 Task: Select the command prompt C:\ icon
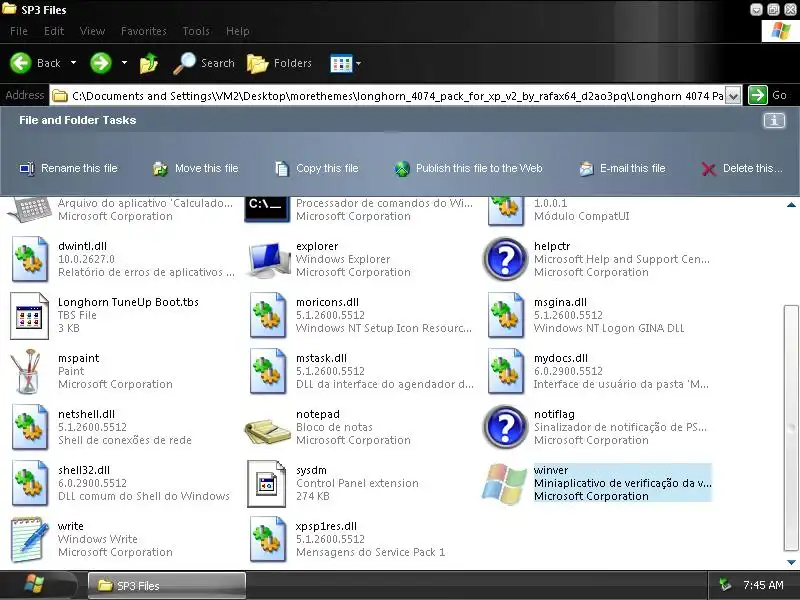(x=265, y=209)
